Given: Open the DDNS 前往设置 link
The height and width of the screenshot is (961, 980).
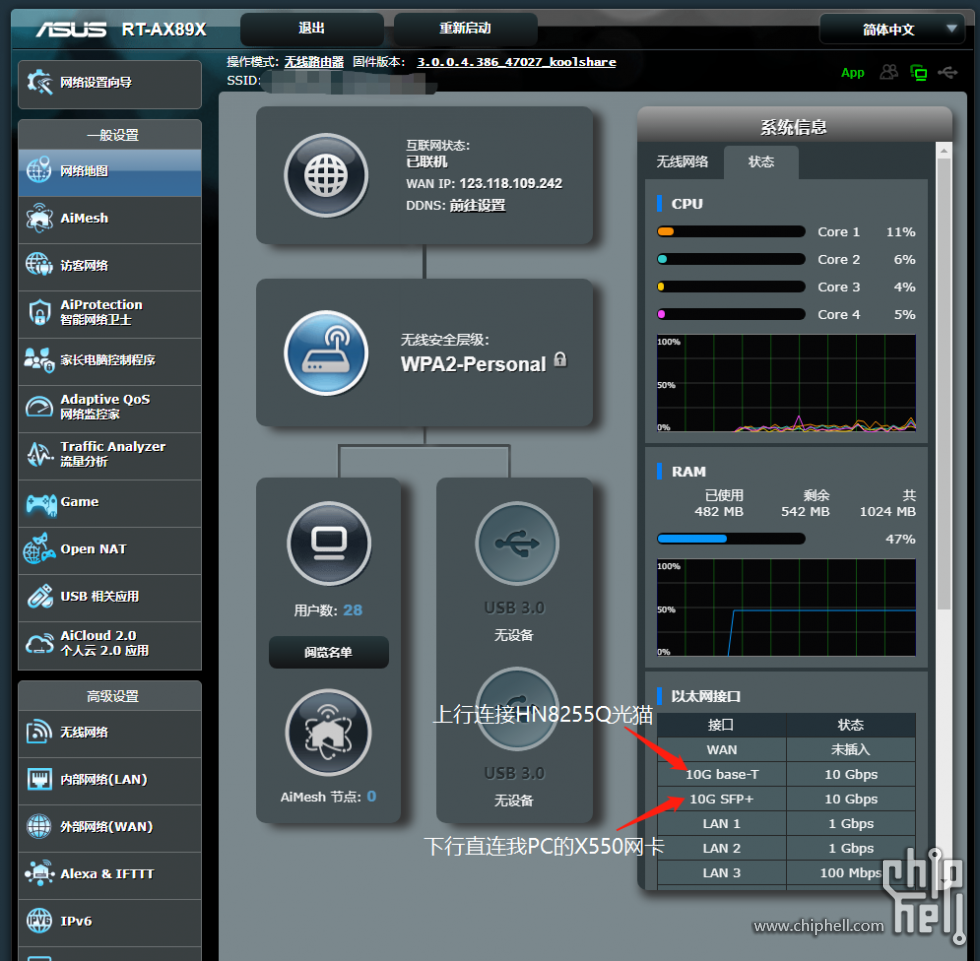Looking at the screenshot, I should [x=478, y=206].
